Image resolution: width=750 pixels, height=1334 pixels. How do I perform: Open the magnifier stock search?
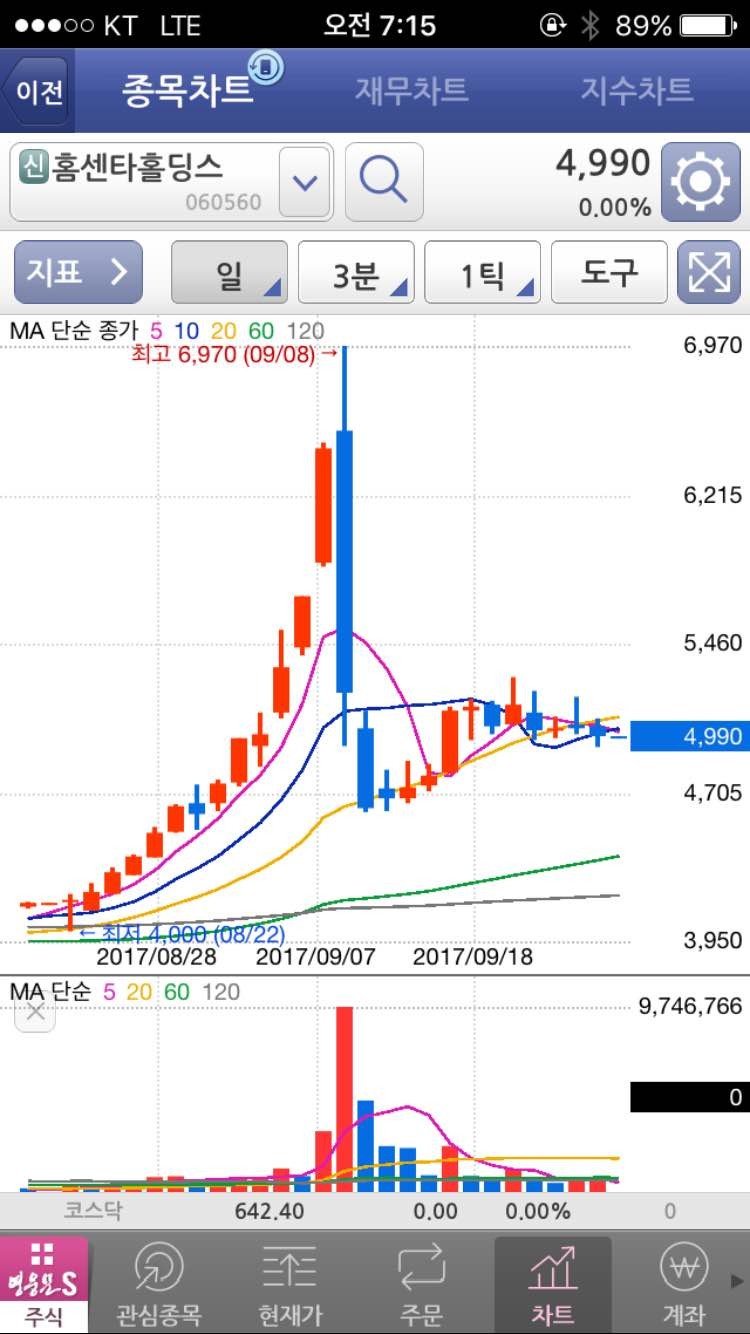pyautogui.click(x=384, y=181)
